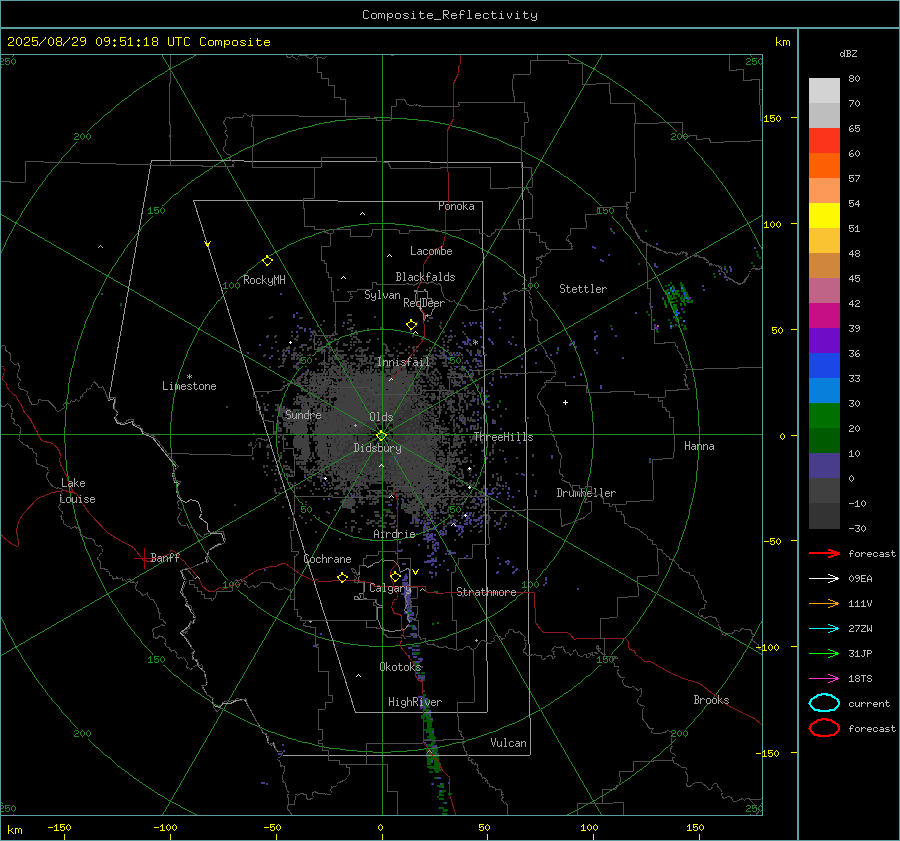Image resolution: width=900 pixels, height=841 pixels.
Task: Click the red cross marker at Banff
Action: pyautogui.click(x=143, y=559)
